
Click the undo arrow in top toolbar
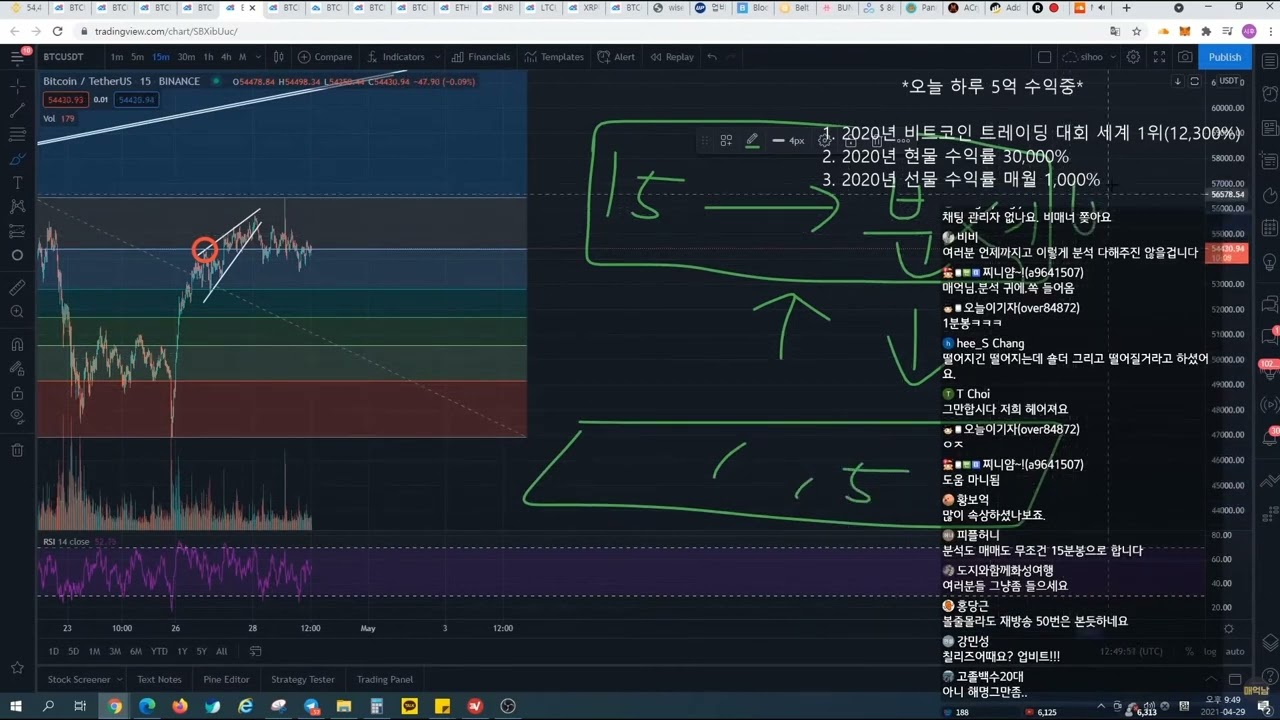712,57
